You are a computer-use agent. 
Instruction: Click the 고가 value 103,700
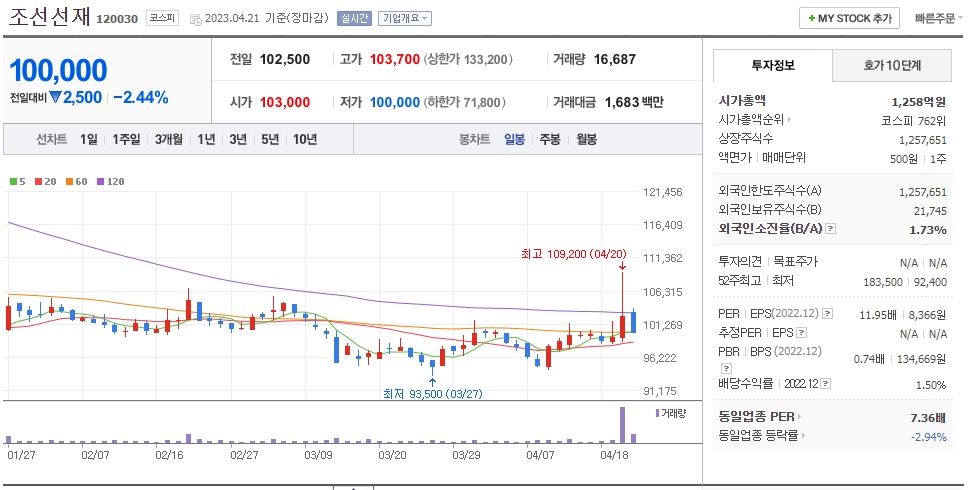(395, 59)
